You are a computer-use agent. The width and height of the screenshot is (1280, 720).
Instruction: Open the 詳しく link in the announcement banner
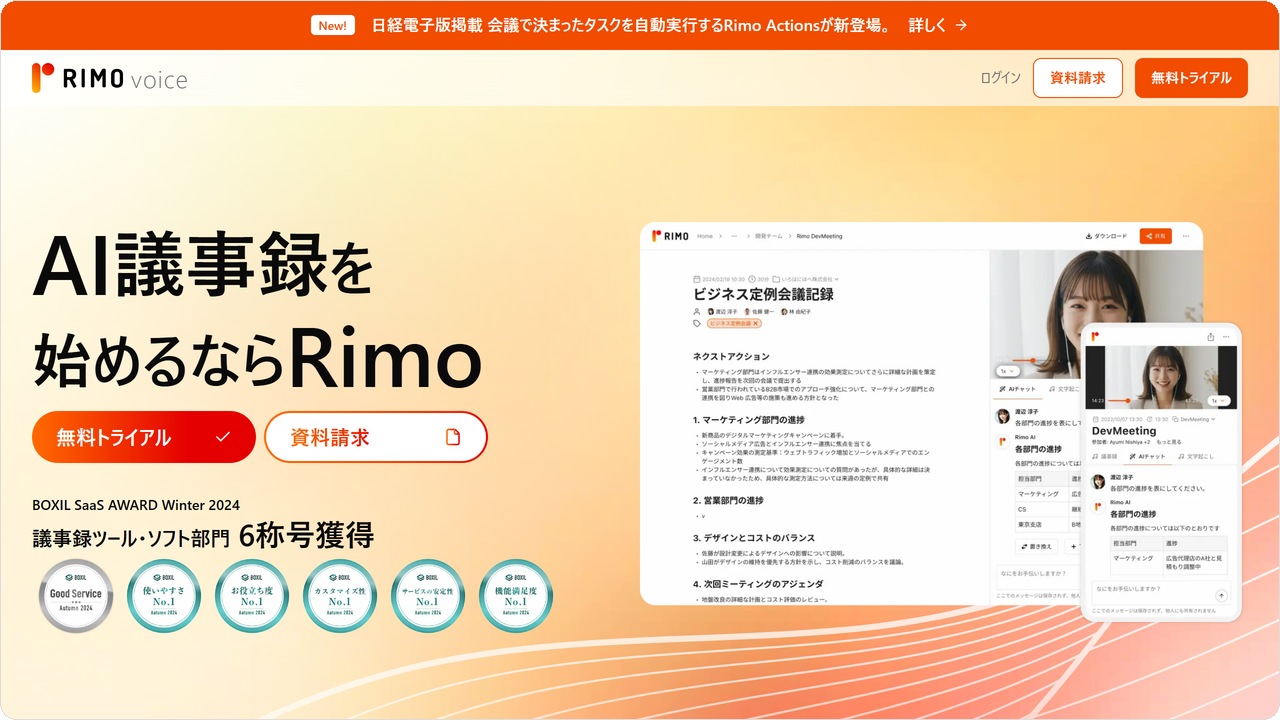937,26
